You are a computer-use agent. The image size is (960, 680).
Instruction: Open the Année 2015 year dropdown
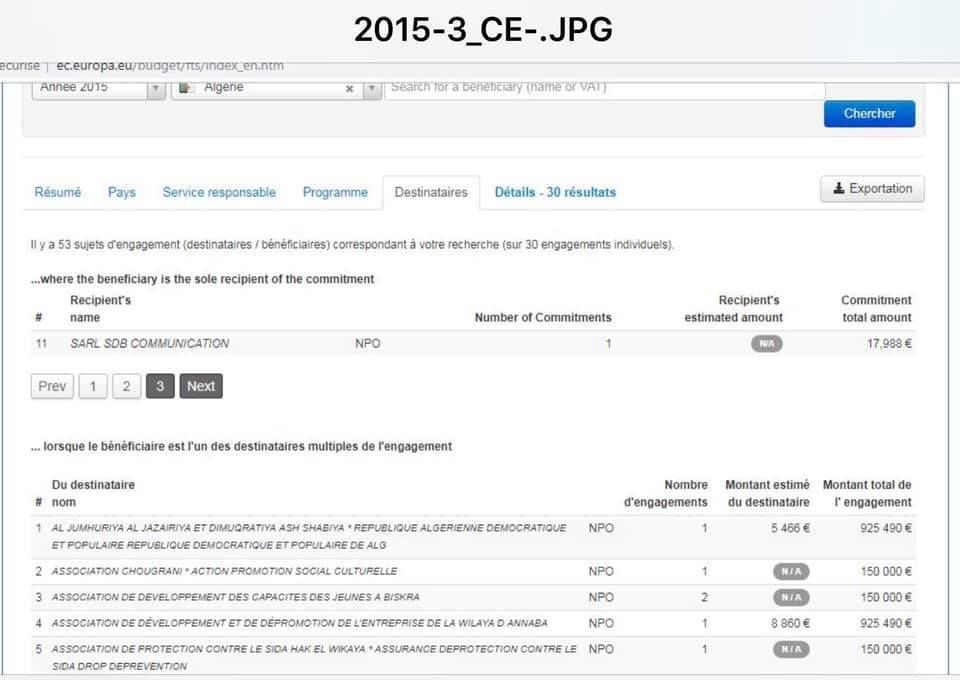[98, 88]
